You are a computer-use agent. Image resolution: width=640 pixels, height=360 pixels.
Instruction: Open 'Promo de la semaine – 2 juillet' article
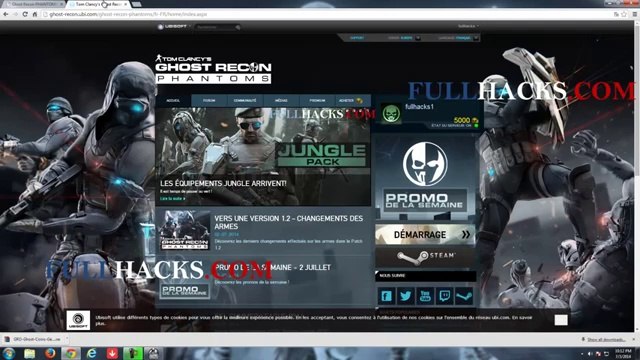(273, 267)
